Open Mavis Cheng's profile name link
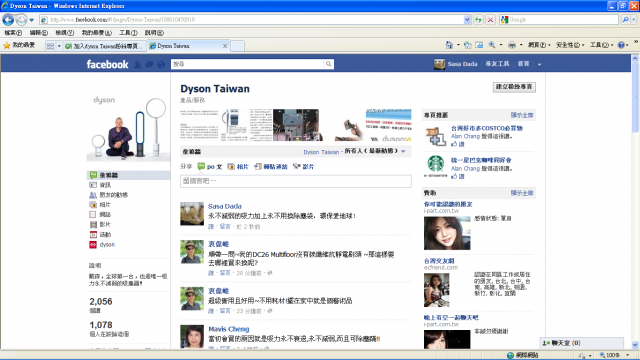Screen dimensions: 640x360 [229, 329]
